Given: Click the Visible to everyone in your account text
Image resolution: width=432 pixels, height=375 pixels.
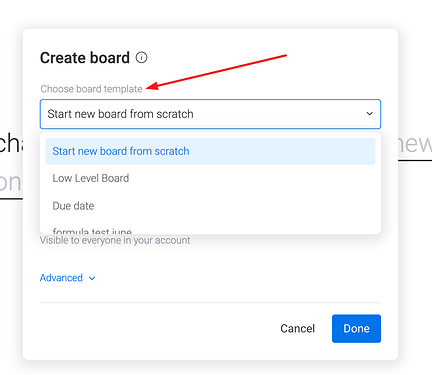Looking at the screenshot, I should [x=115, y=240].
